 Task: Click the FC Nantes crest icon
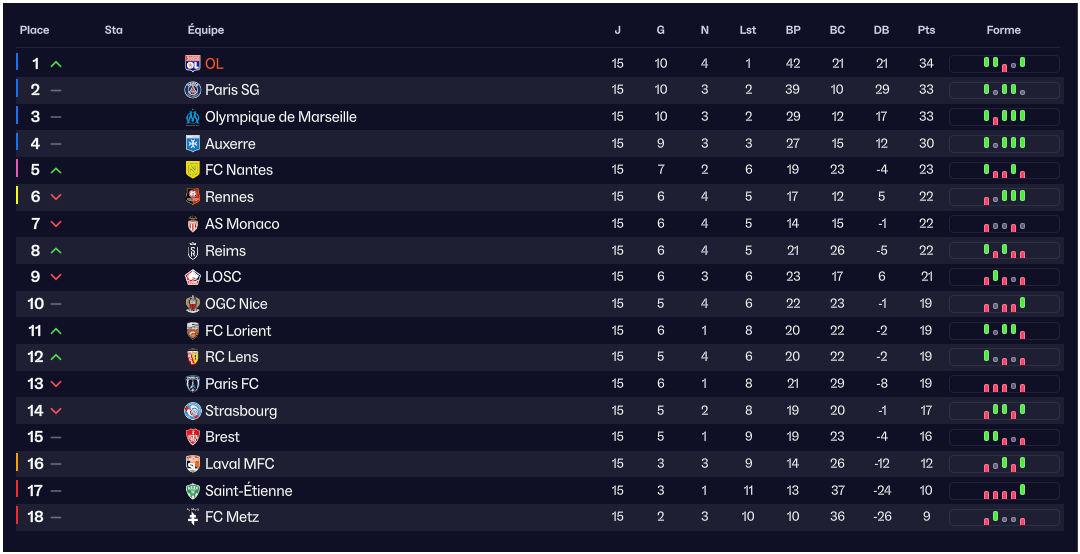pos(193,170)
